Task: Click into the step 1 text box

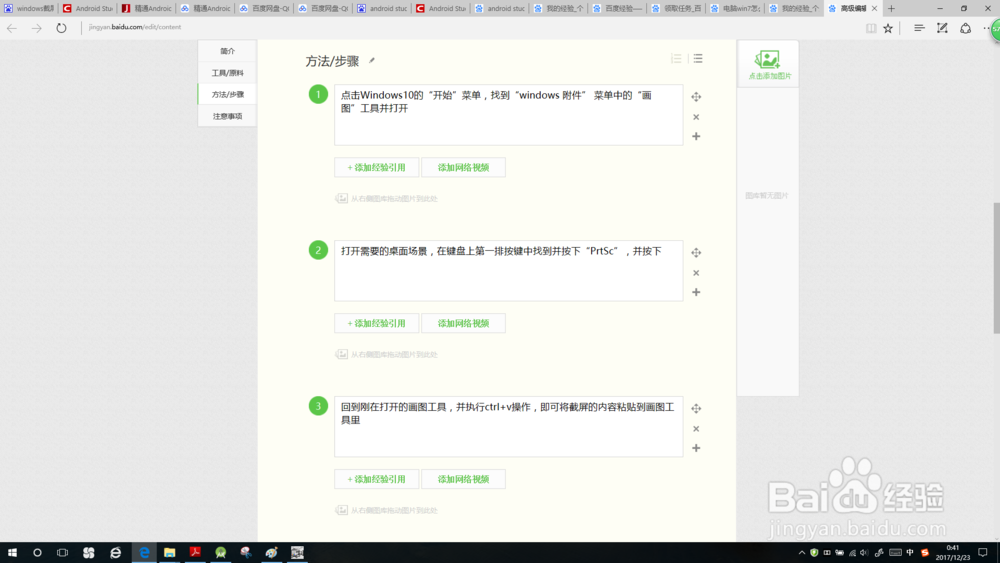Action: click(508, 115)
